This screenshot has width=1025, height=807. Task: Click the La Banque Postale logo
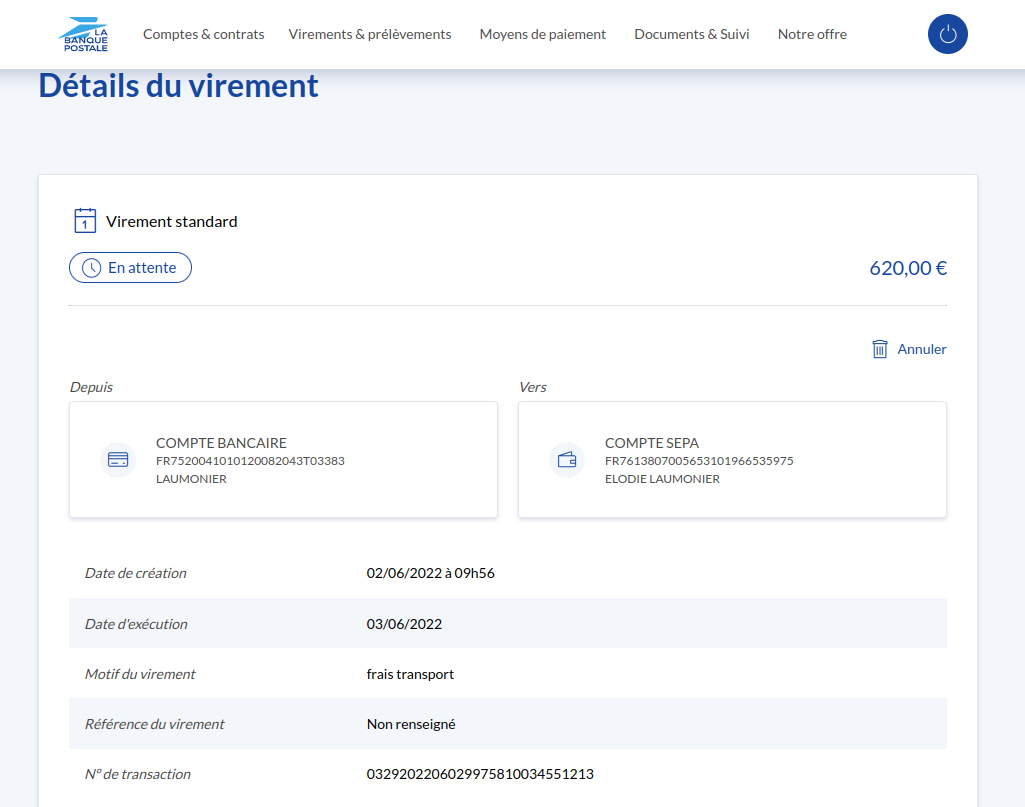[x=83, y=34]
